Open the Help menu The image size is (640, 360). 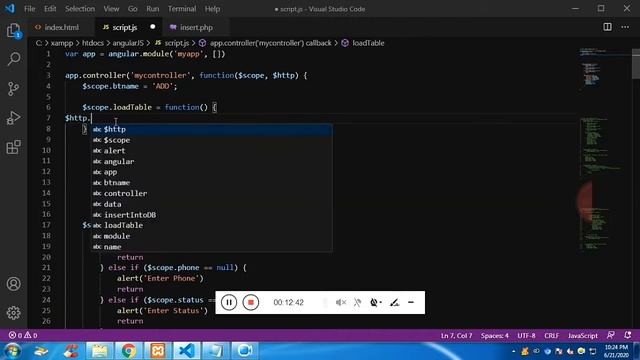click(x=212, y=9)
